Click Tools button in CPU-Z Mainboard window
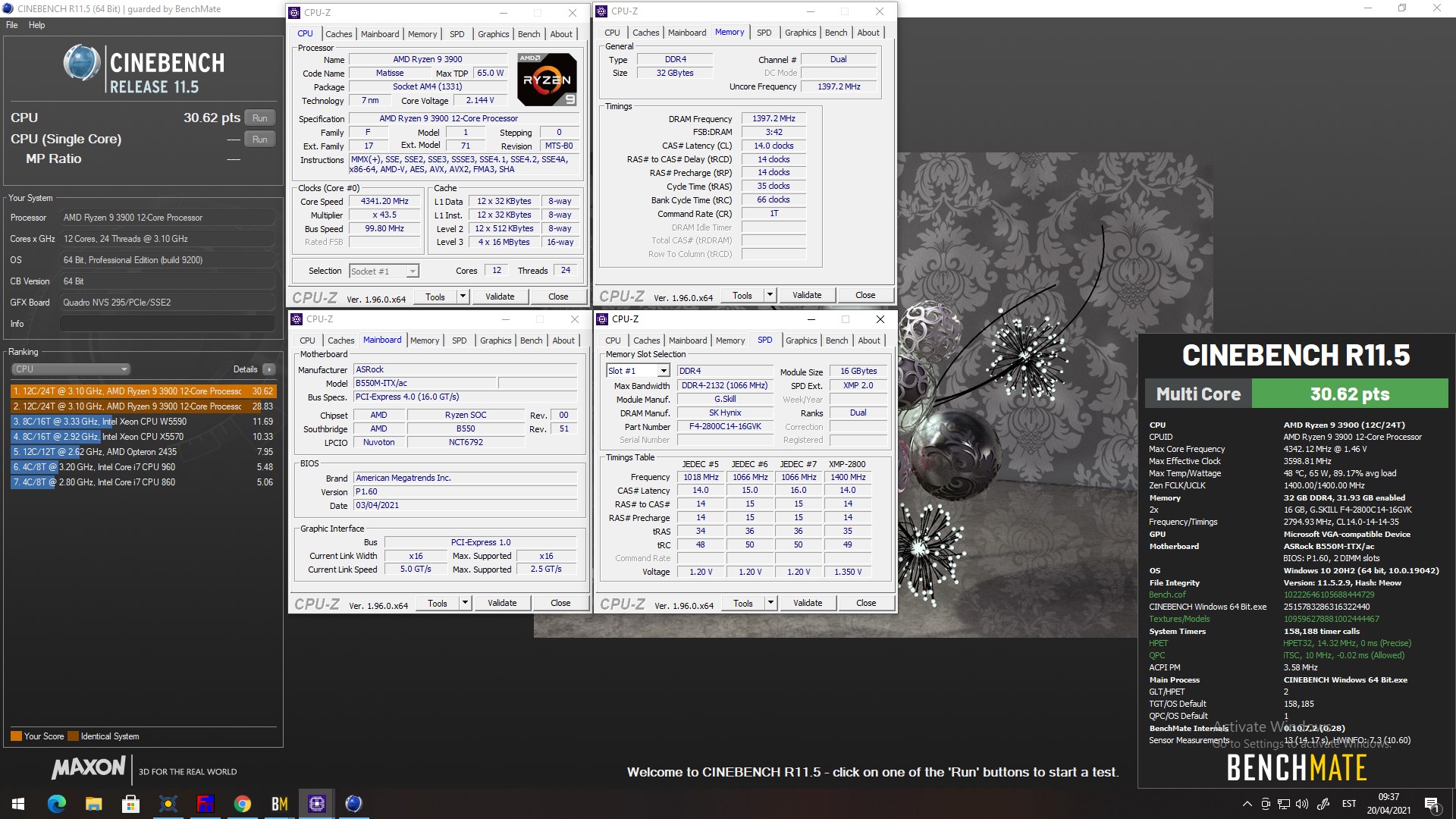 (x=438, y=603)
